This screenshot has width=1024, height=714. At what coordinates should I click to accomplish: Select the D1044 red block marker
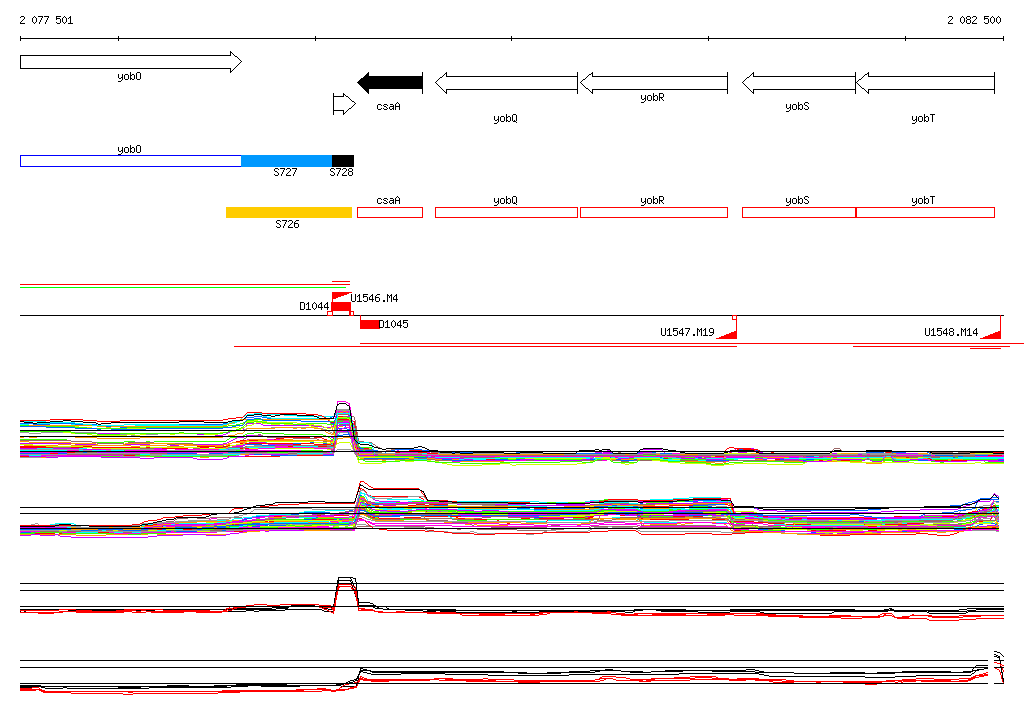341,307
